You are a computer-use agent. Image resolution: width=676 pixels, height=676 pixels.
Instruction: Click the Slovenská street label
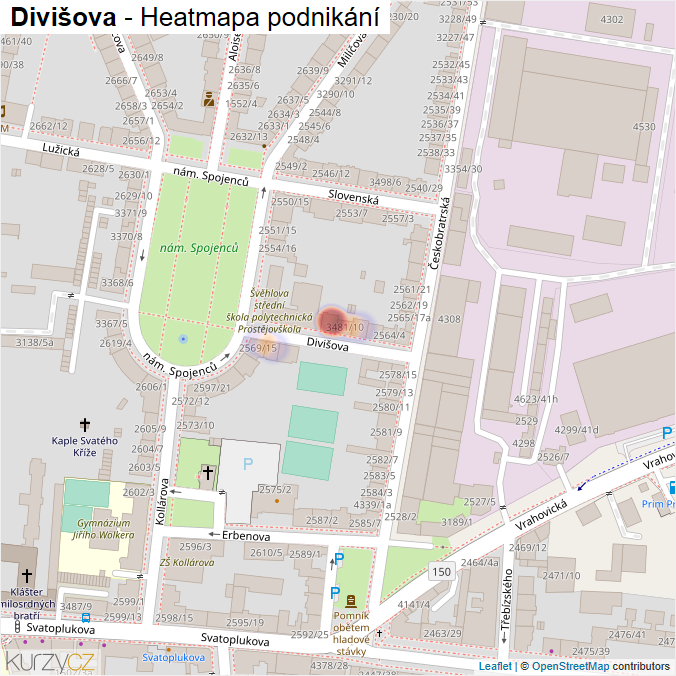pyautogui.click(x=353, y=197)
